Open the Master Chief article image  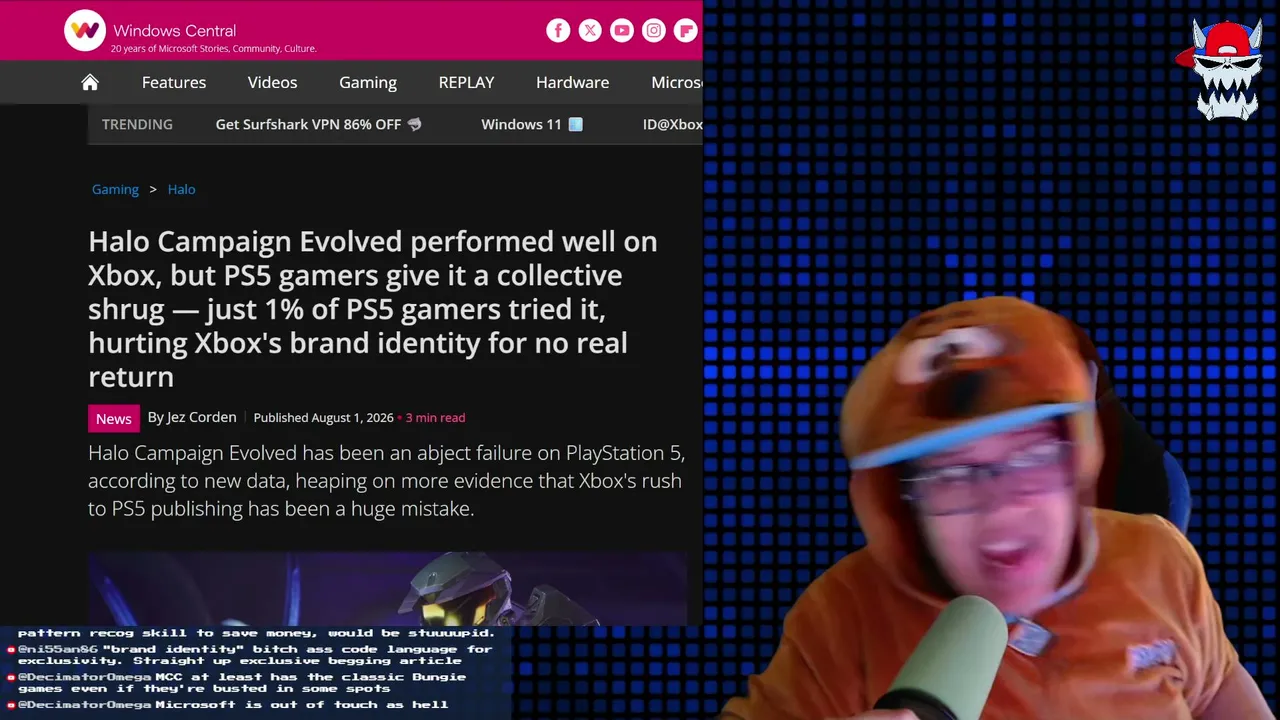click(387, 588)
